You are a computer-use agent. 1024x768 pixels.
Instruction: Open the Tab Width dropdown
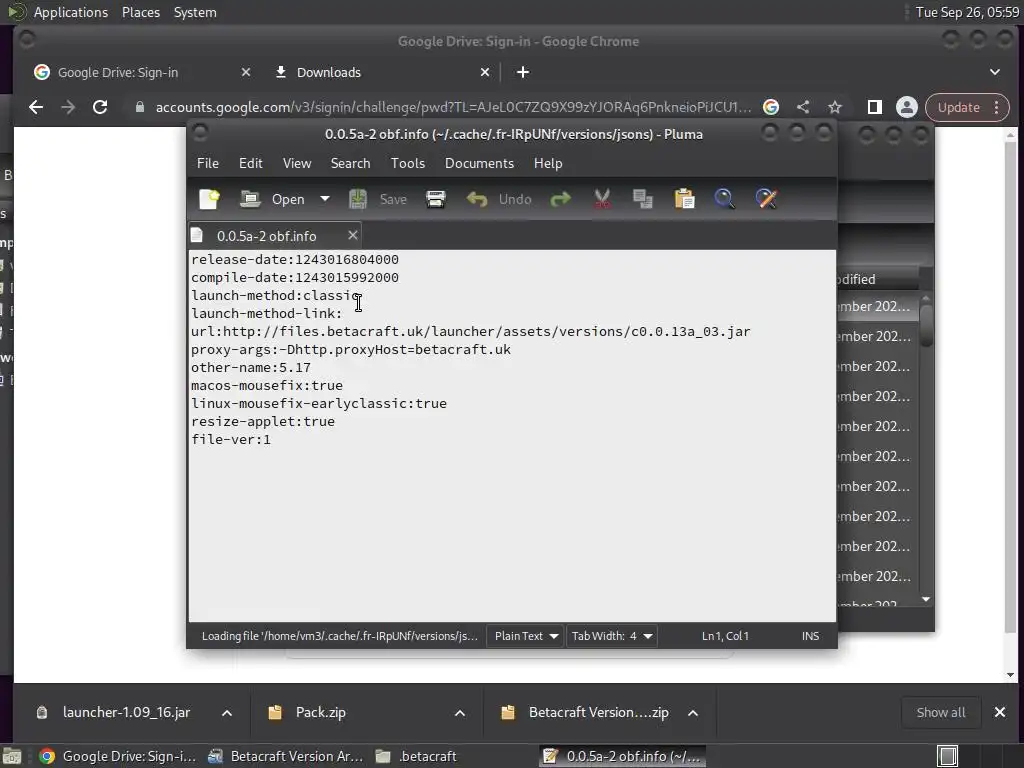coord(612,636)
